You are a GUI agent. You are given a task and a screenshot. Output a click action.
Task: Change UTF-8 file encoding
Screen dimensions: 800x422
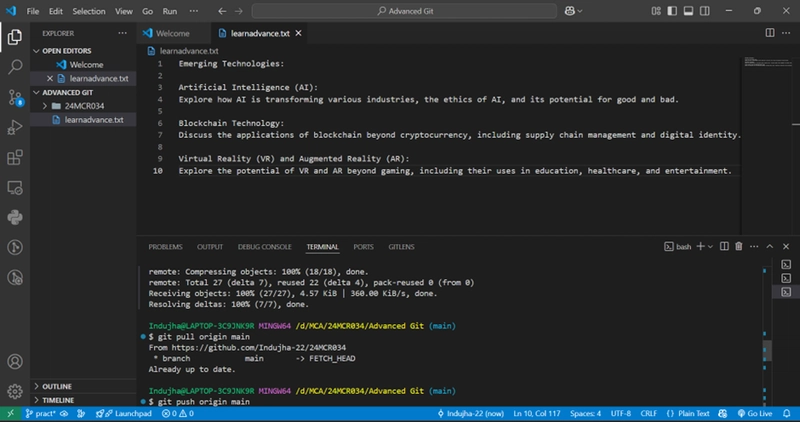[x=621, y=413]
